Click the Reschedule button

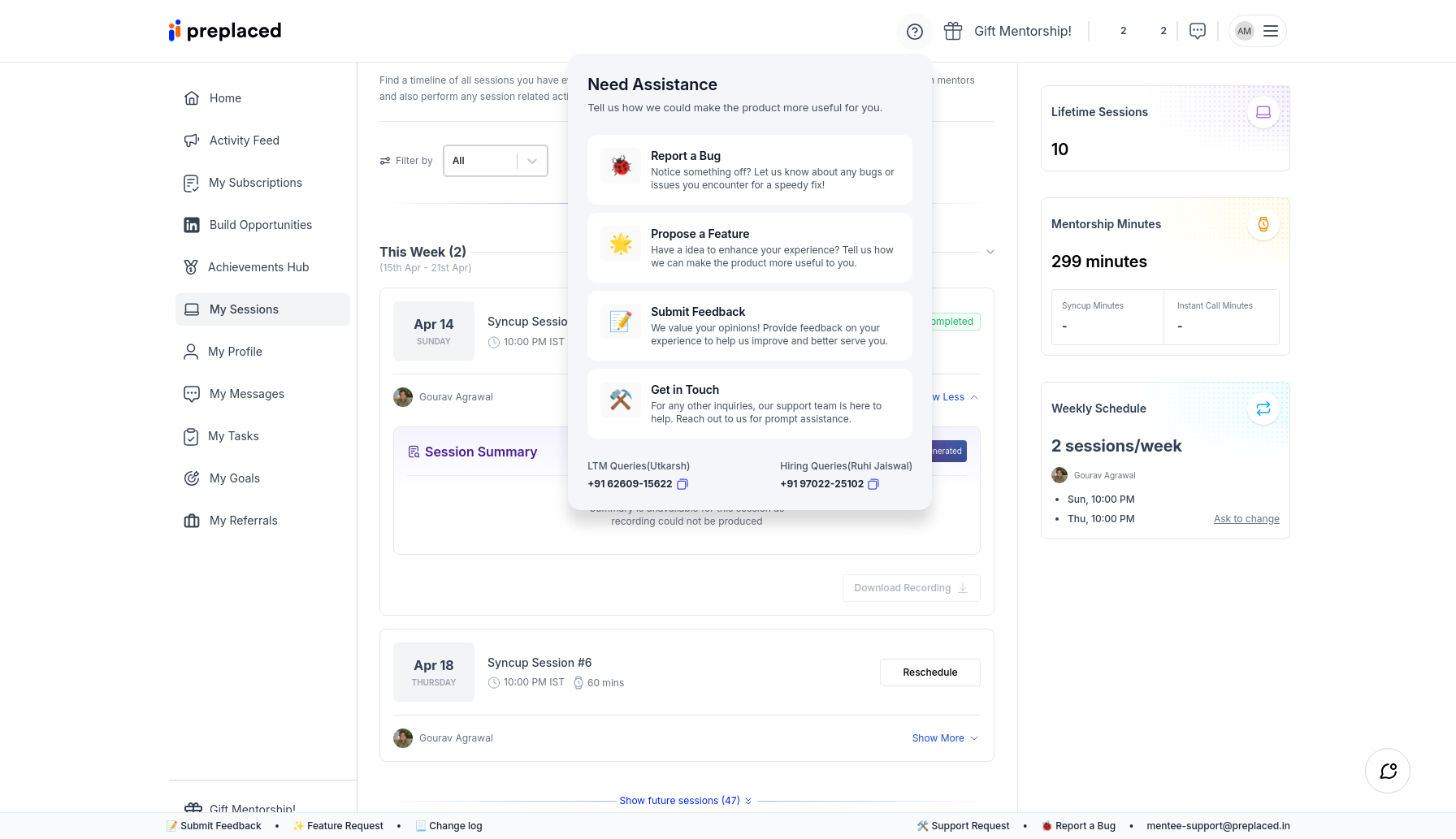tap(929, 672)
